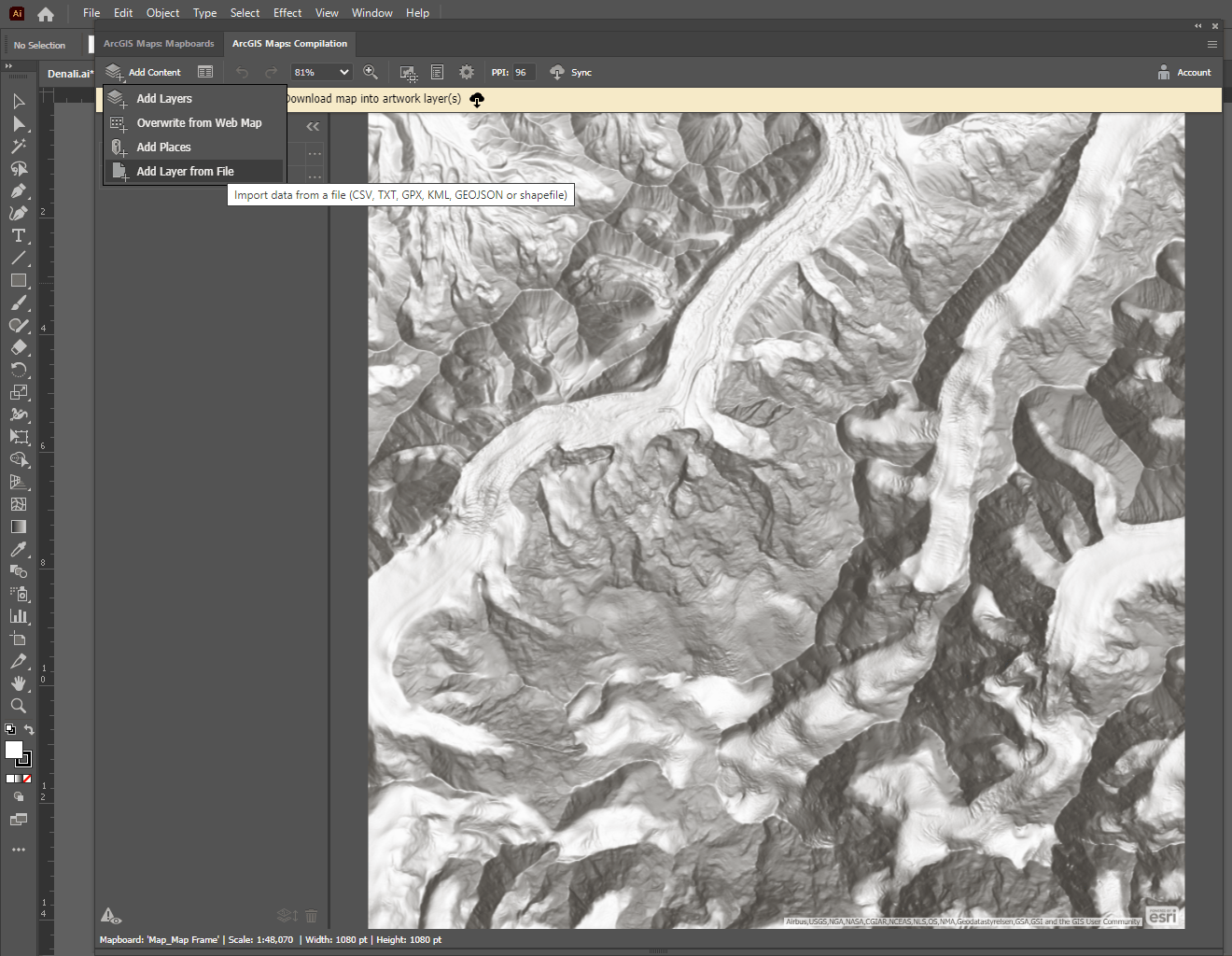Select the Magic Wand tool

19,146
